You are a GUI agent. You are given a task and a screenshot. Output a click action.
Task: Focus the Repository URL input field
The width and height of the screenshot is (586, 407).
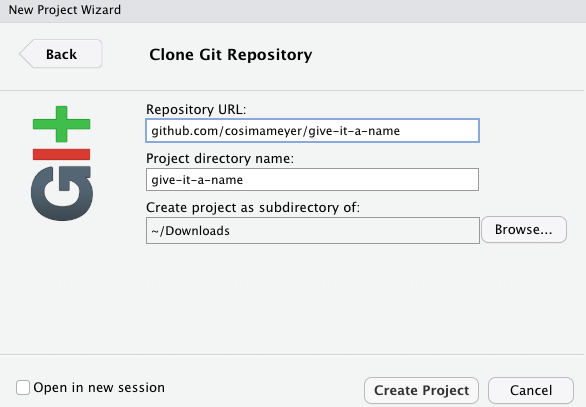(x=312, y=130)
